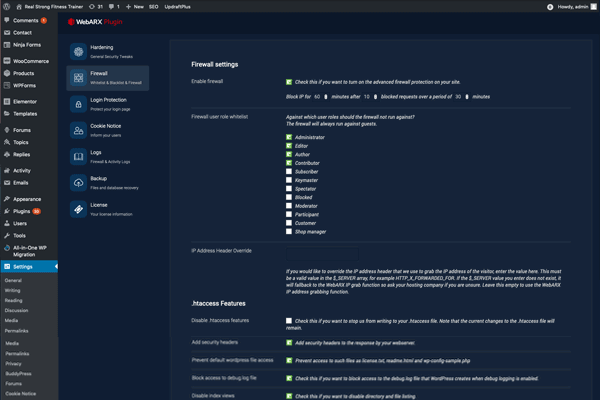The image size is (600, 400).
Task: Open the Cookie Notice user icon
Action: pyautogui.click(x=80, y=130)
